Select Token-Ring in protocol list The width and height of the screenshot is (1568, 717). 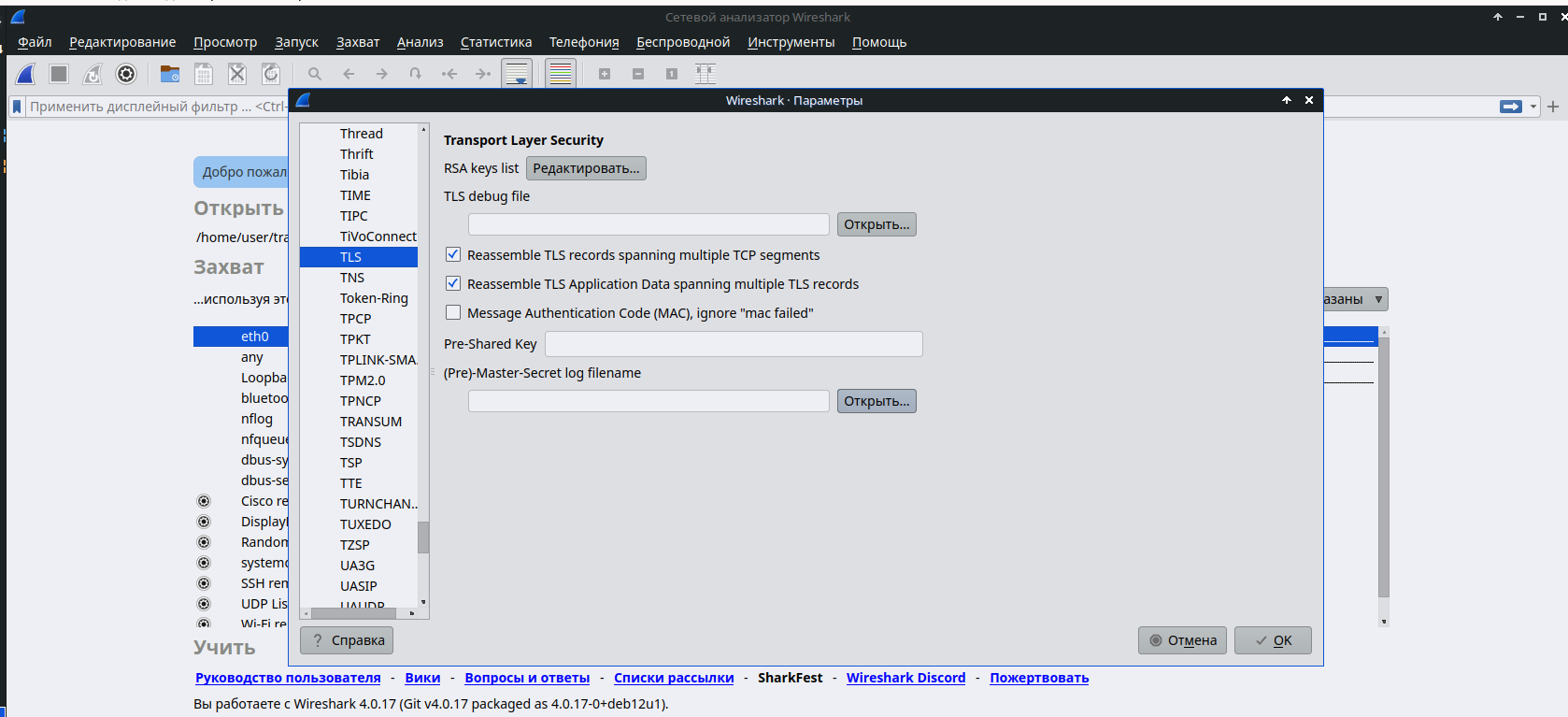374,298
